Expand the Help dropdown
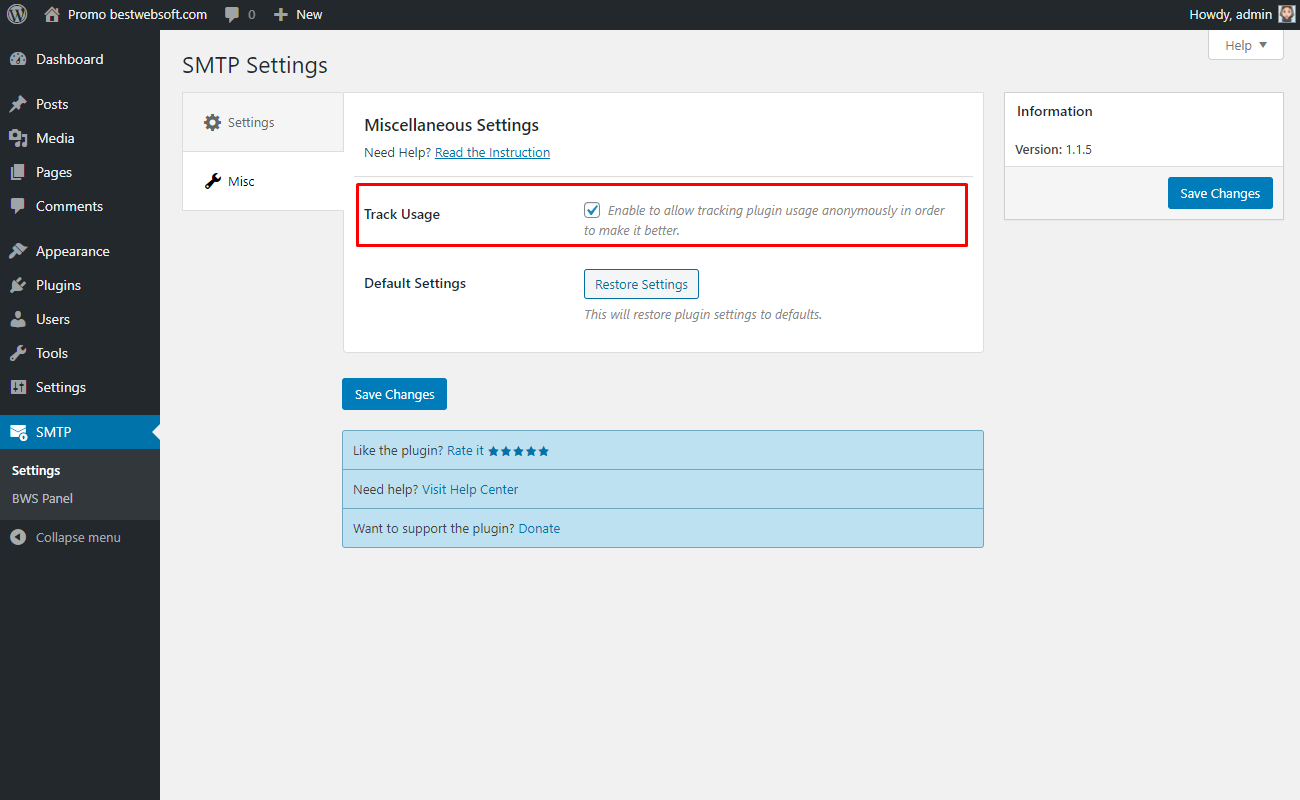The image size is (1300, 800). point(1246,45)
